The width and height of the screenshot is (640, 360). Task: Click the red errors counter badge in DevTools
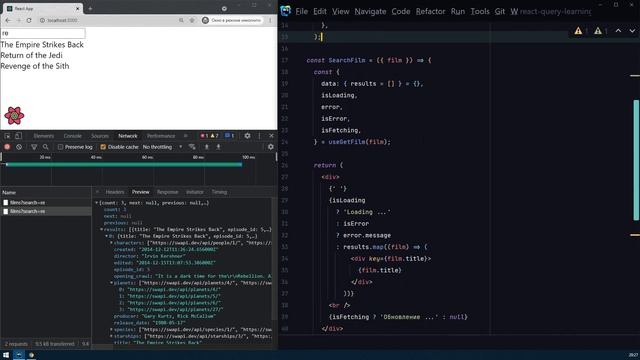coord(204,136)
